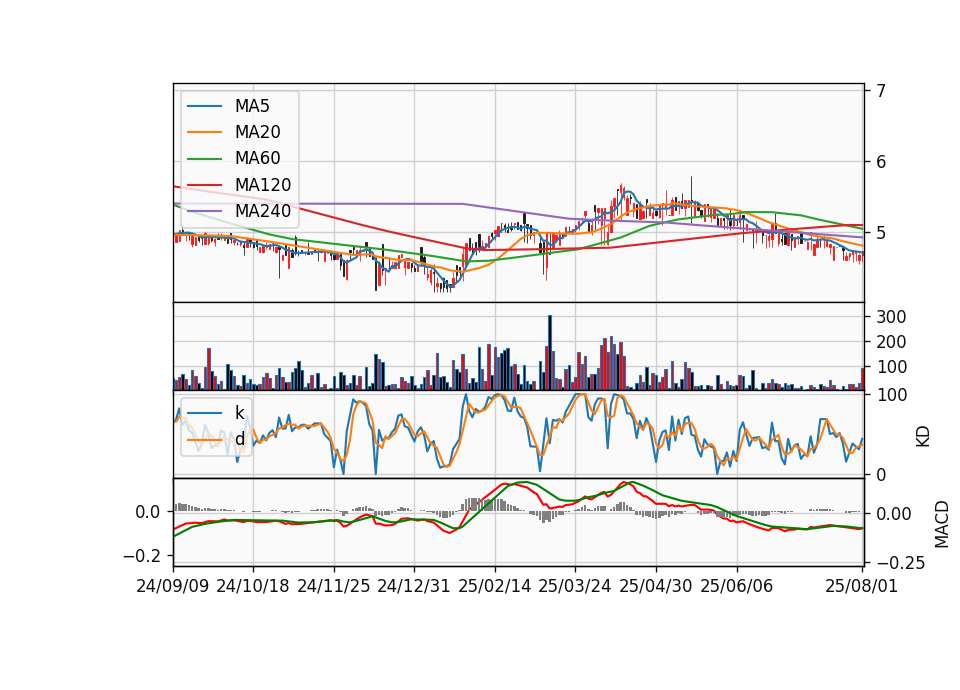Click the 24/11/25 date axis label
Image resolution: width=960 pixels, height=690 pixels.
[334, 586]
